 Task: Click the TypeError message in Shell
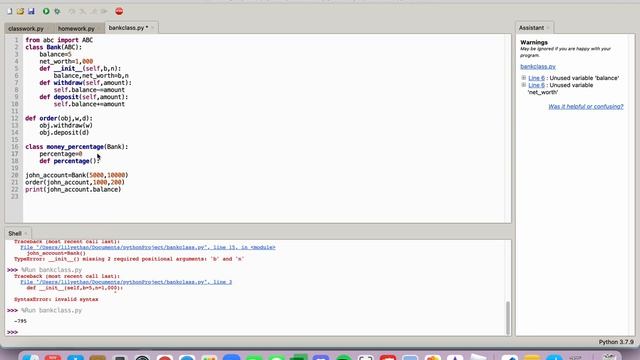pos(129,259)
